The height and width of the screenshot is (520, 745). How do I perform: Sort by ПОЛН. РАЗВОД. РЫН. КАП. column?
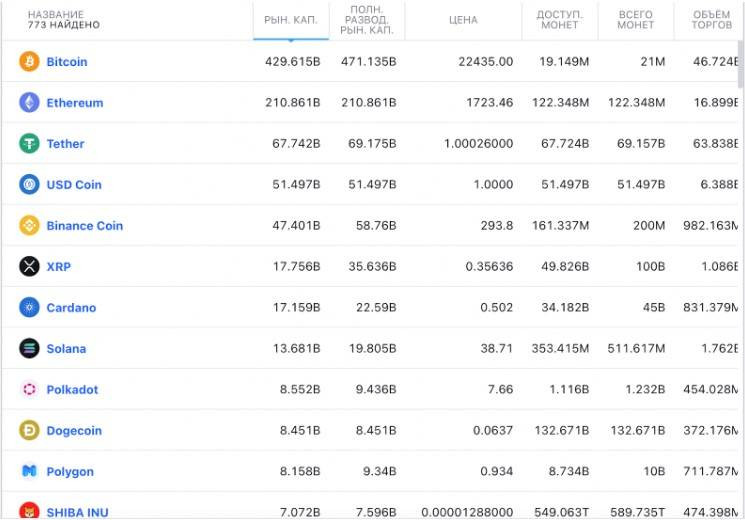[x=367, y=20]
